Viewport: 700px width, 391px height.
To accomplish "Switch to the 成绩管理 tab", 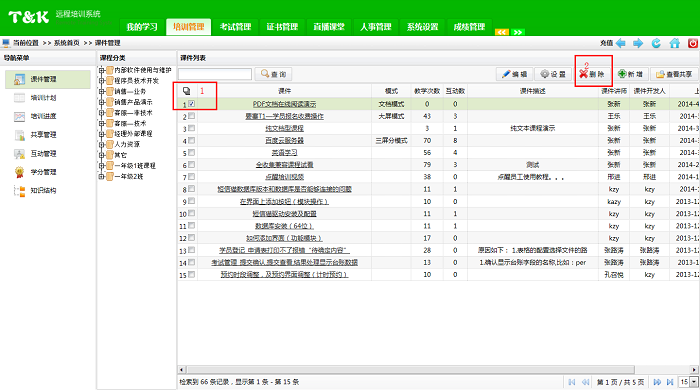I will [x=469, y=27].
